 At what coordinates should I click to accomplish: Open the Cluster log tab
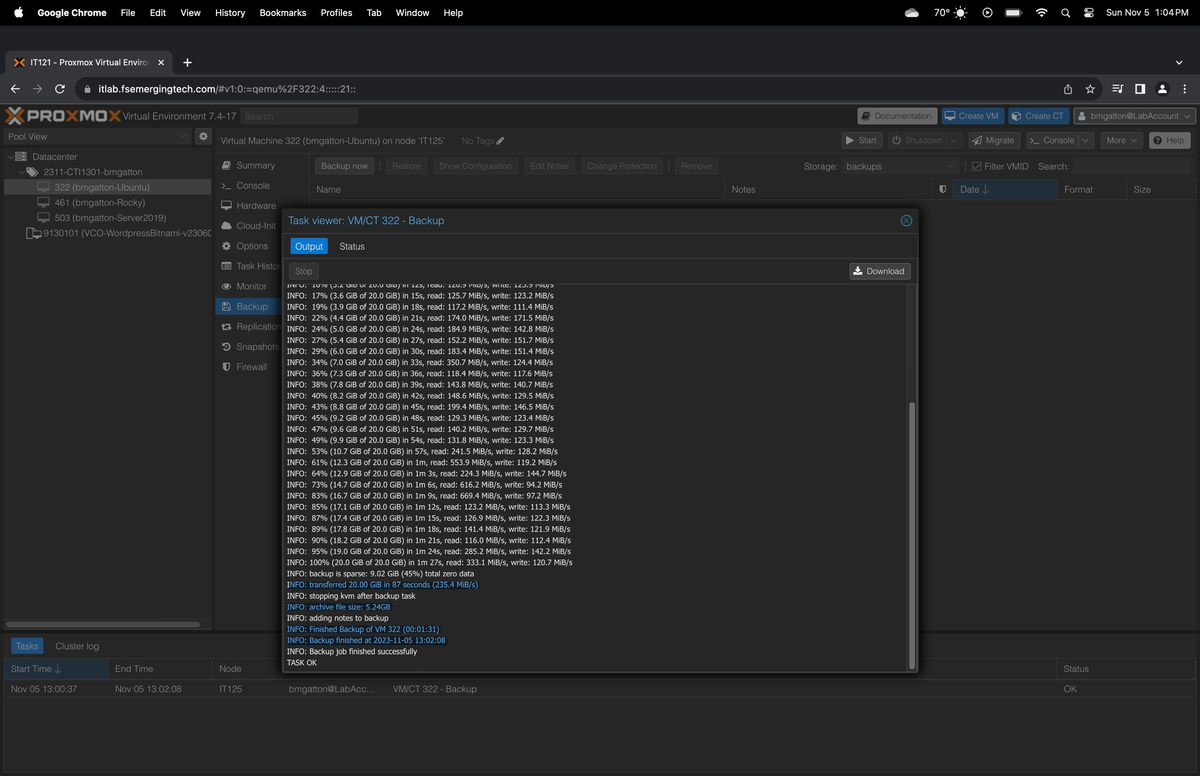[77, 646]
